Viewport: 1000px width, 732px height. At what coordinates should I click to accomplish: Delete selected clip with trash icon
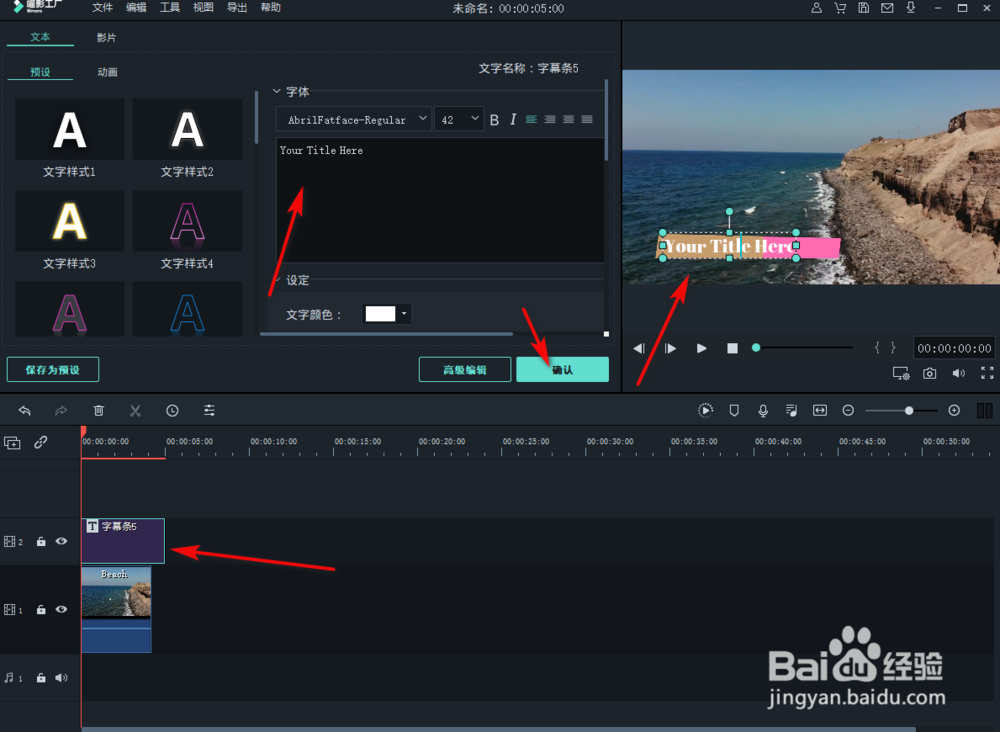coord(99,411)
